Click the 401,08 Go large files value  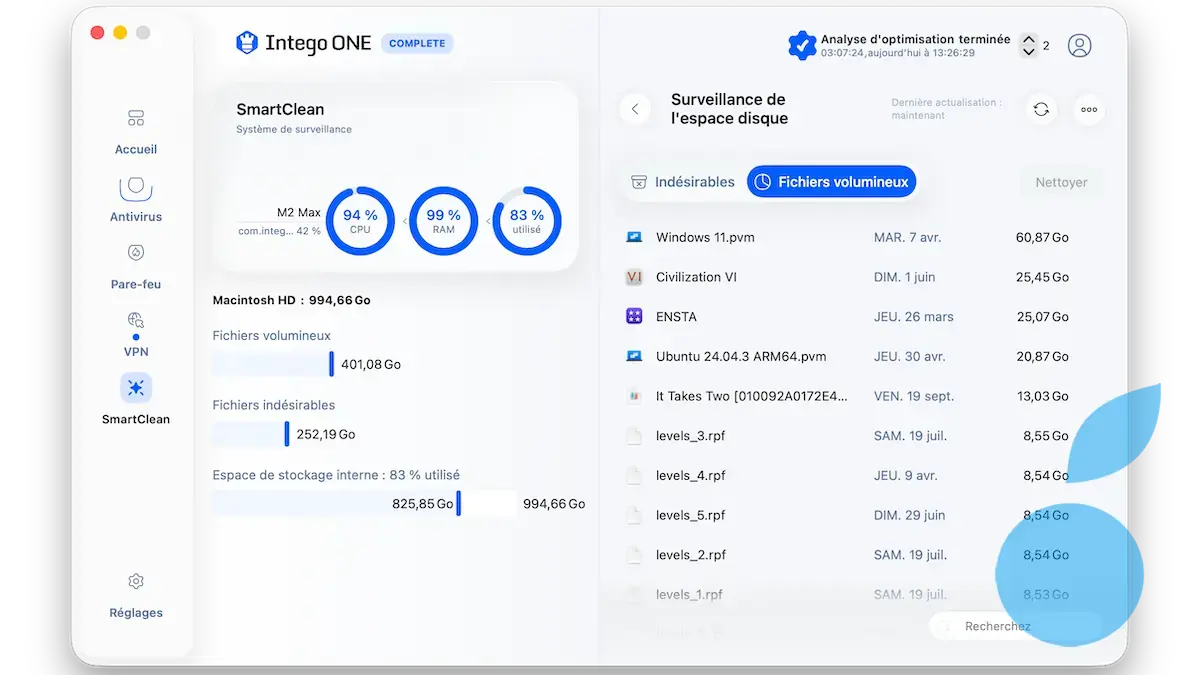(371, 364)
